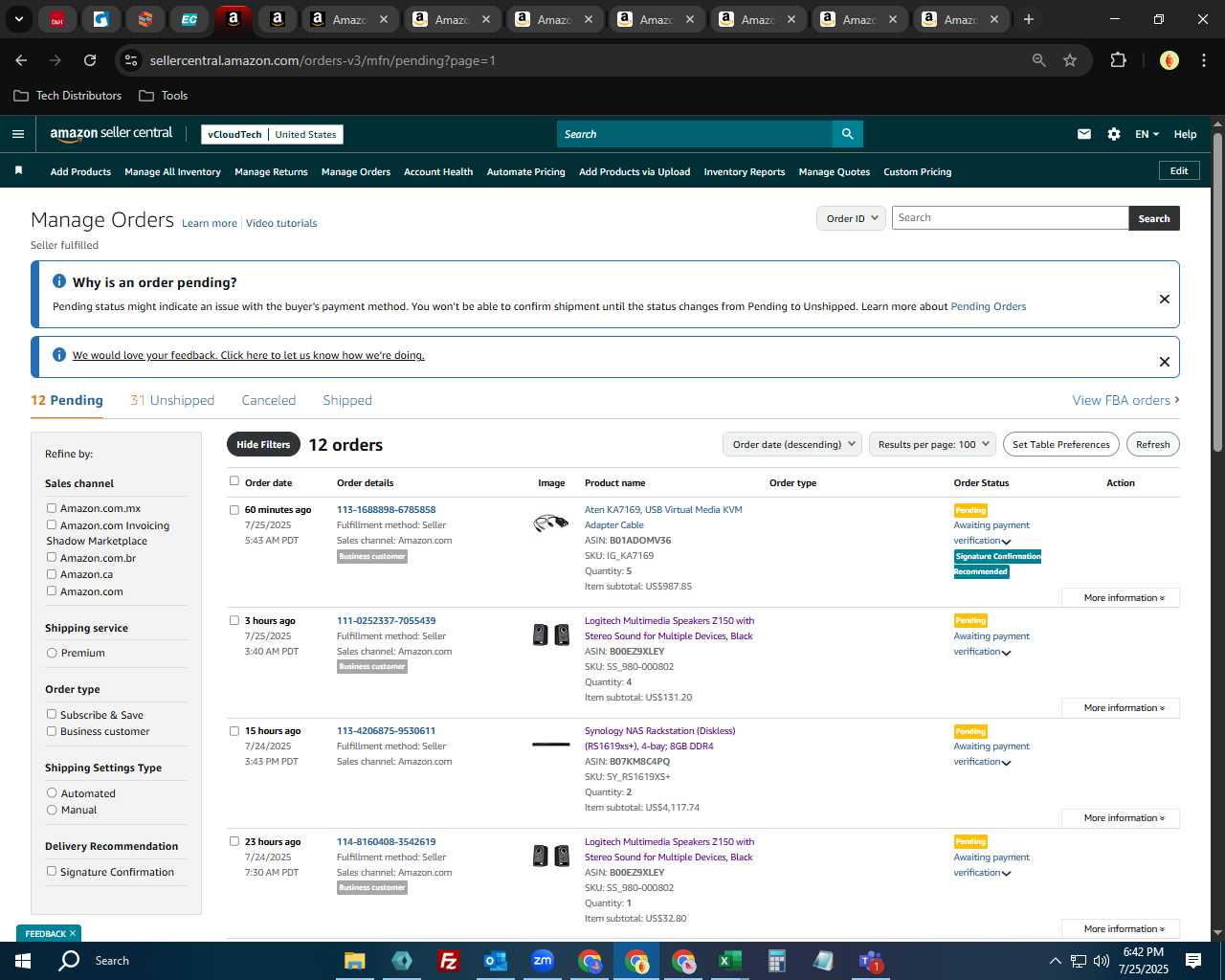Screen dimensions: 1225x980
Task: Open the View FBA orders link
Action: point(1125,400)
